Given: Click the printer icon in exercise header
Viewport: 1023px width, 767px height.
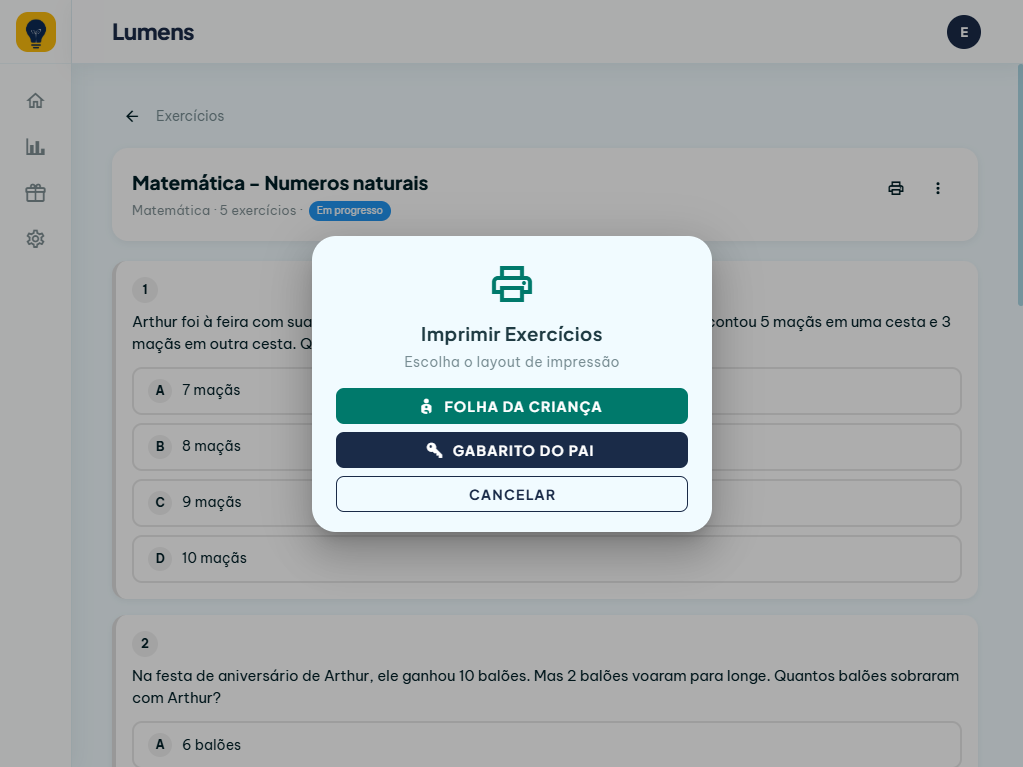Looking at the screenshot, I should (x=896, y=188).
